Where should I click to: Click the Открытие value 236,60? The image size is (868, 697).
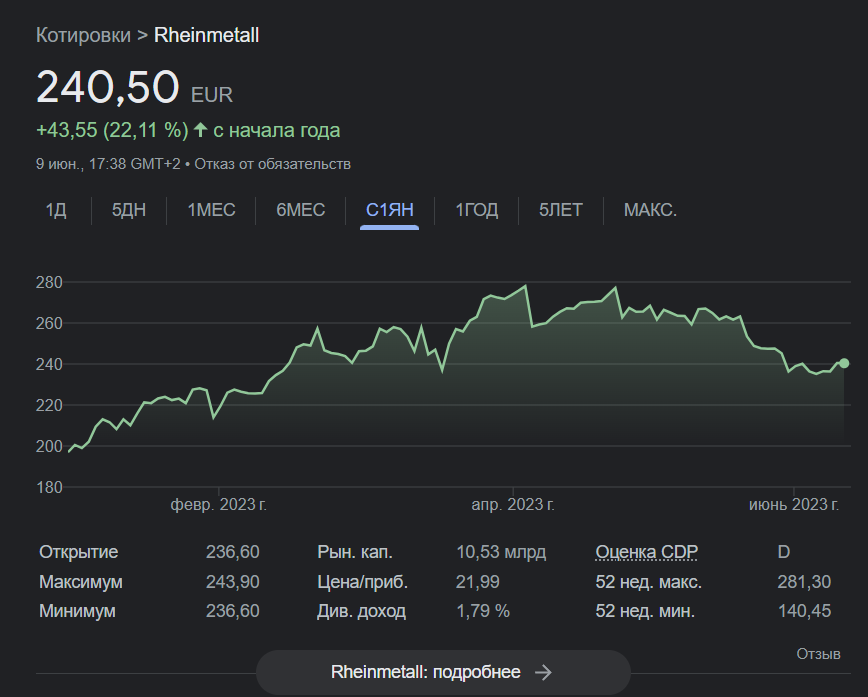coord(232,552)
